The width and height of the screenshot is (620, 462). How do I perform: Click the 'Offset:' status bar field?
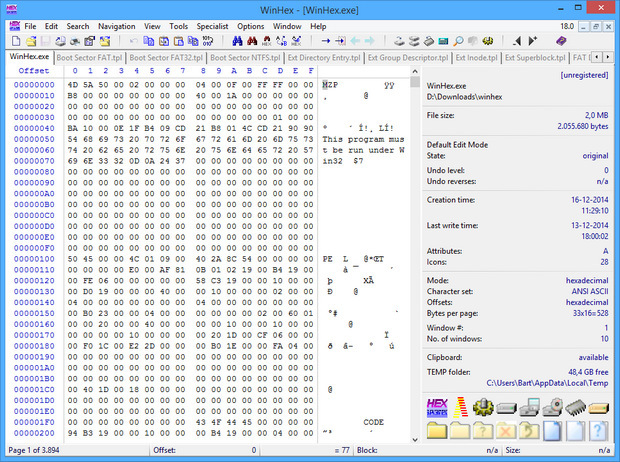204,450
